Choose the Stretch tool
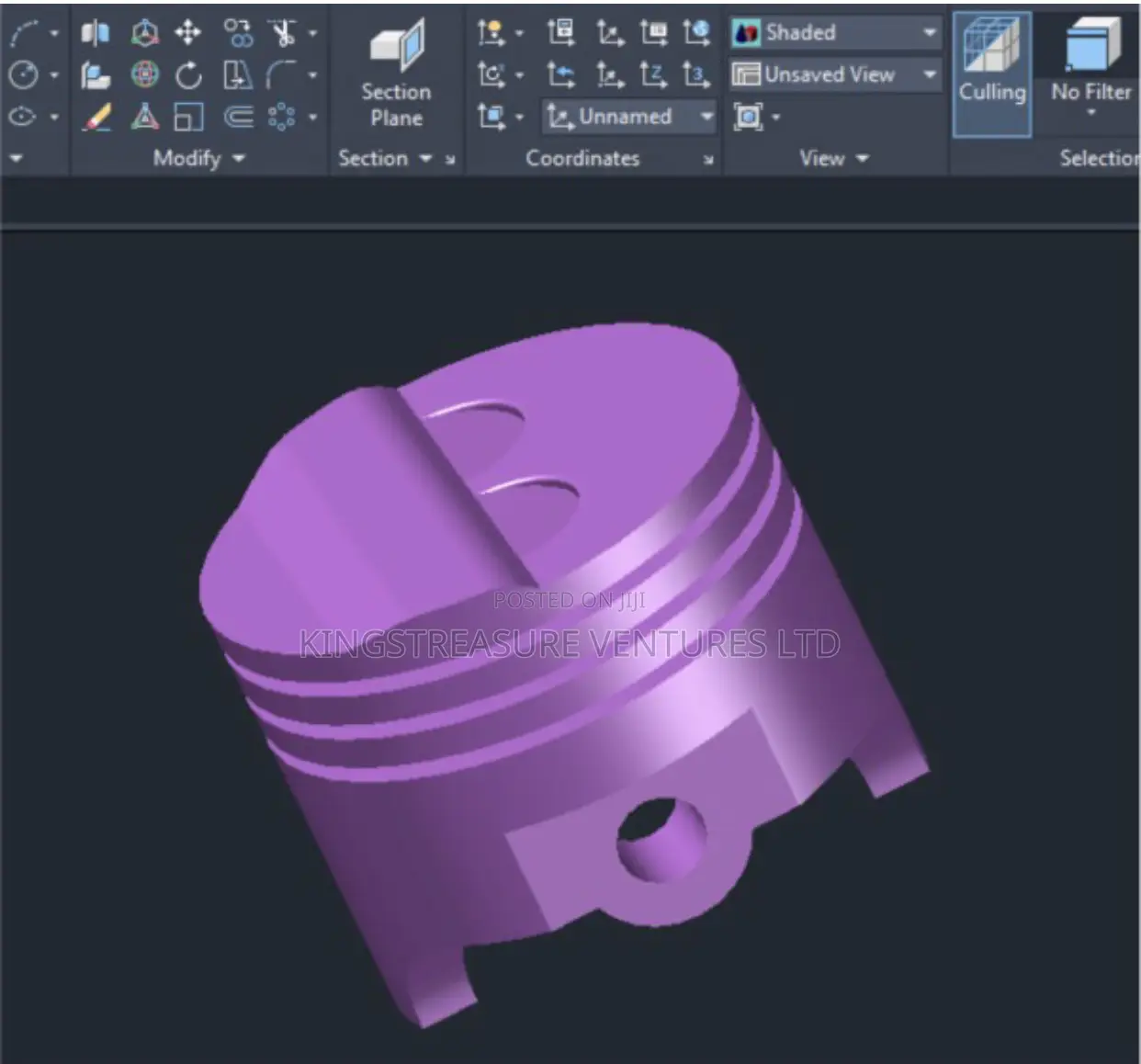This screenshot has height=1064, width=1141. coord(238,75)
